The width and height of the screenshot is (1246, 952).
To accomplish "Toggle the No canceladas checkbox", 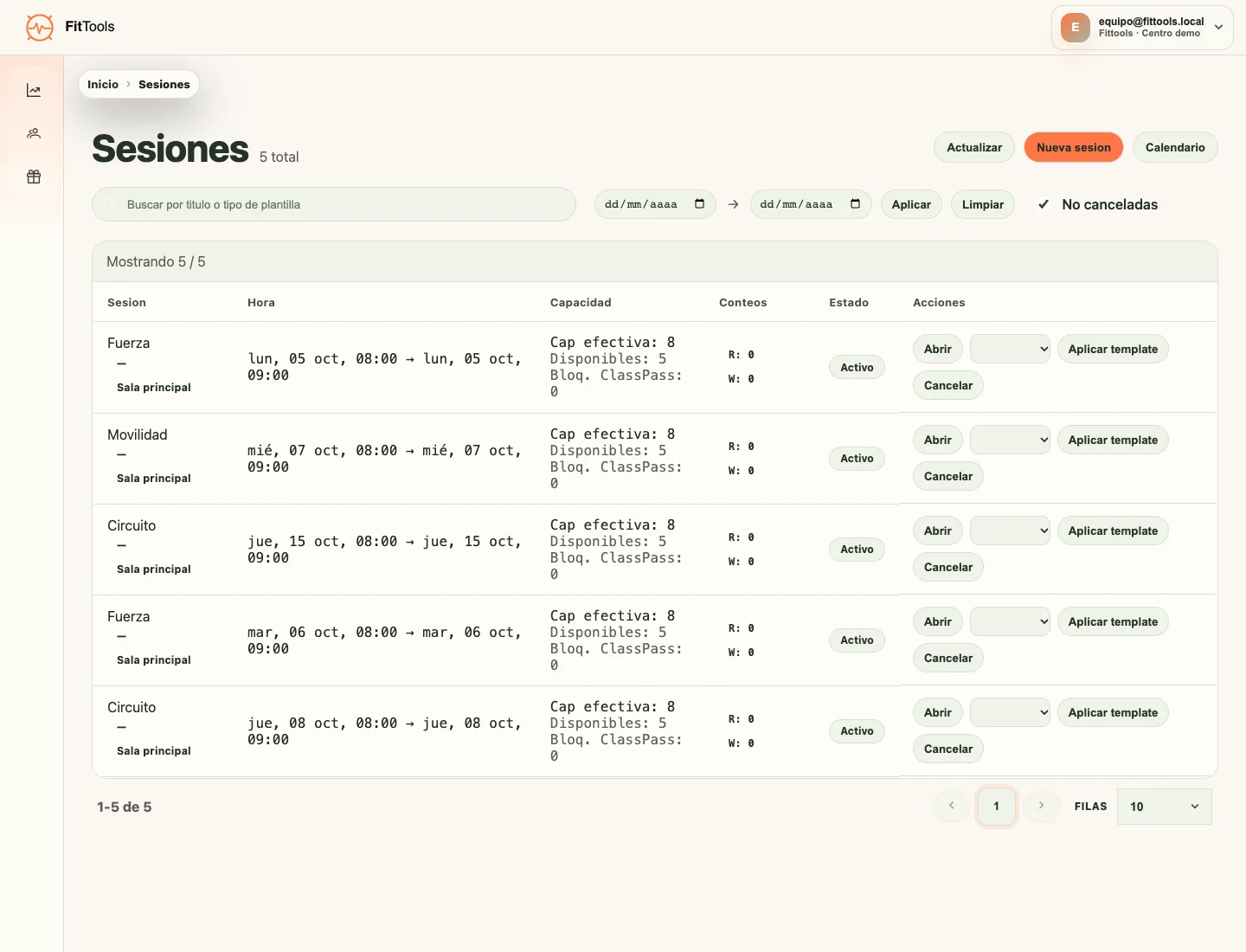I will pos(1044,204).
